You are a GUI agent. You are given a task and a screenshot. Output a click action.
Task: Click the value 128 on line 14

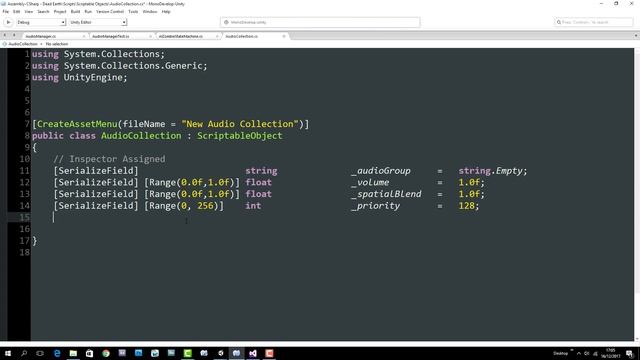coord(467,206)
